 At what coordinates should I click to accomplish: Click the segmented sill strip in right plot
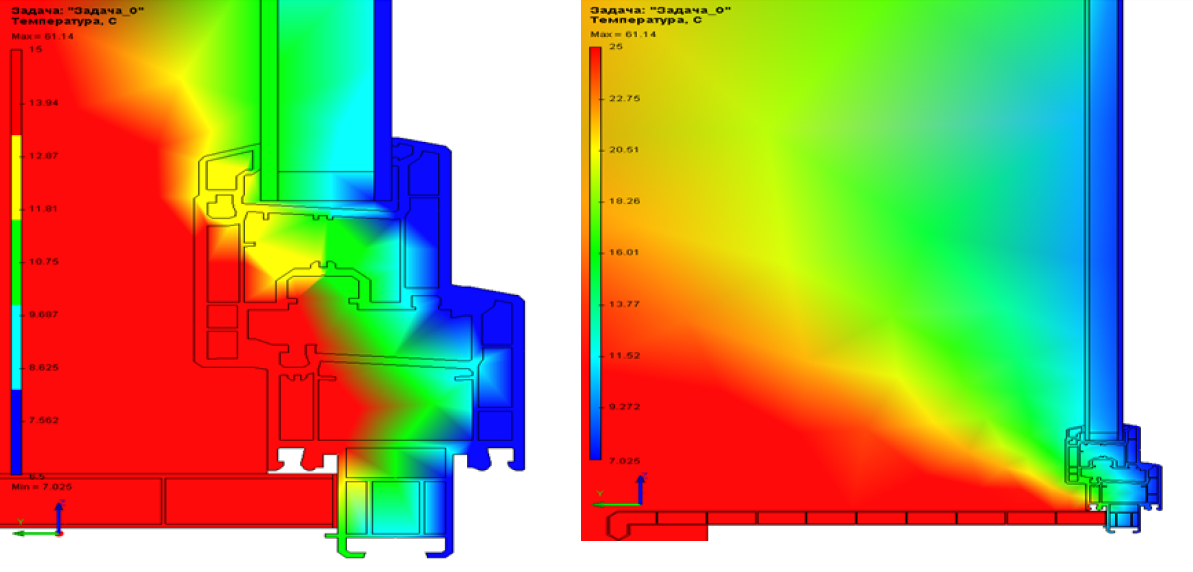(x=880, y=518)
